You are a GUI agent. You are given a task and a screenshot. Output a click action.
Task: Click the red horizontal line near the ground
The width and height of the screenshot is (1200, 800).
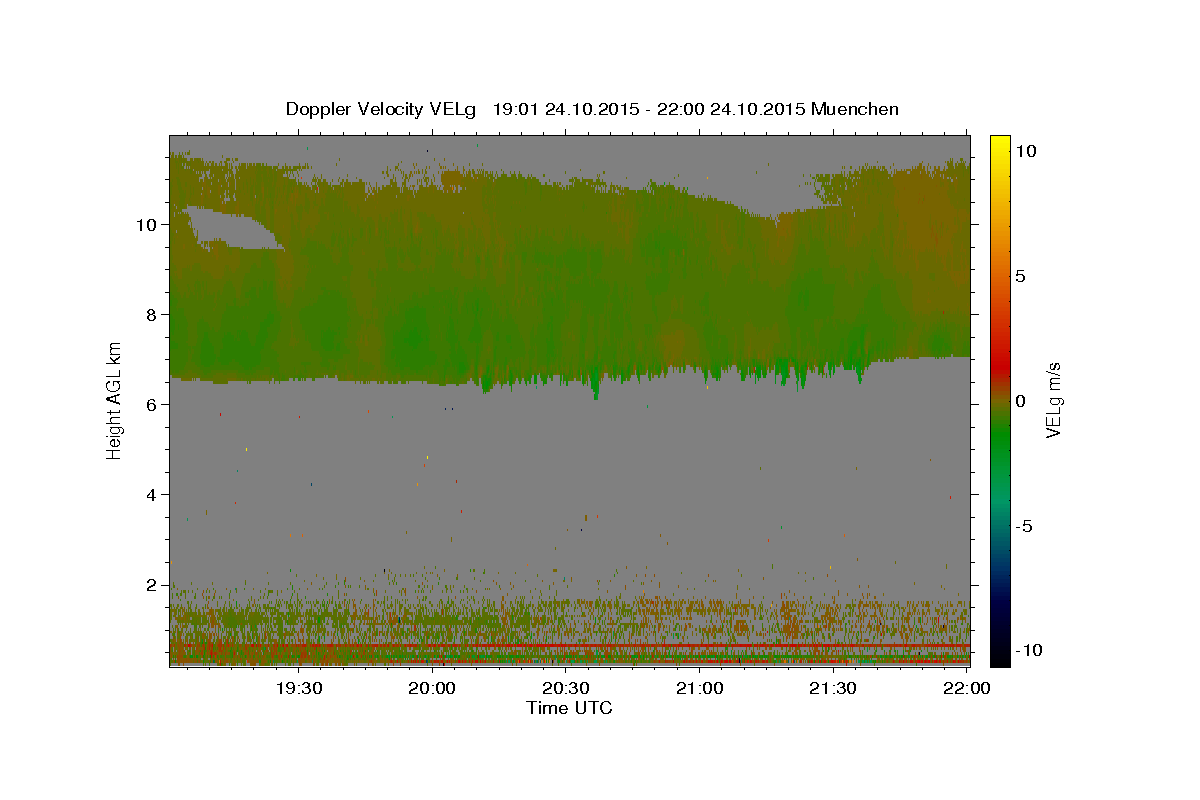(x=569, y=646)
